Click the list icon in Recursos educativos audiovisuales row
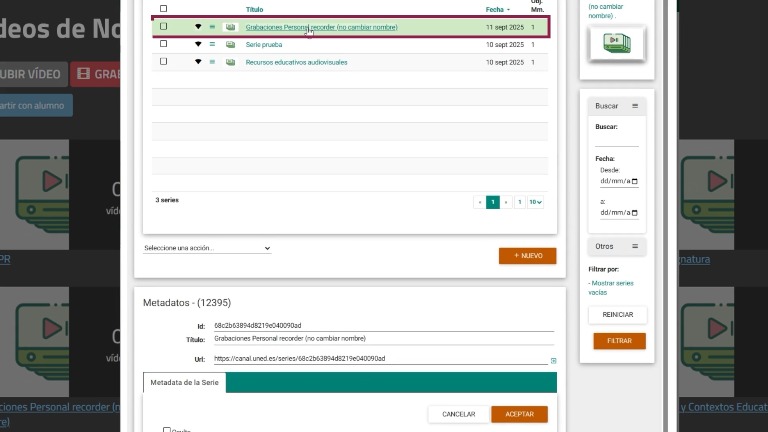Image resolution: width=768 pixels, height=432 pixels. [212, 62]
